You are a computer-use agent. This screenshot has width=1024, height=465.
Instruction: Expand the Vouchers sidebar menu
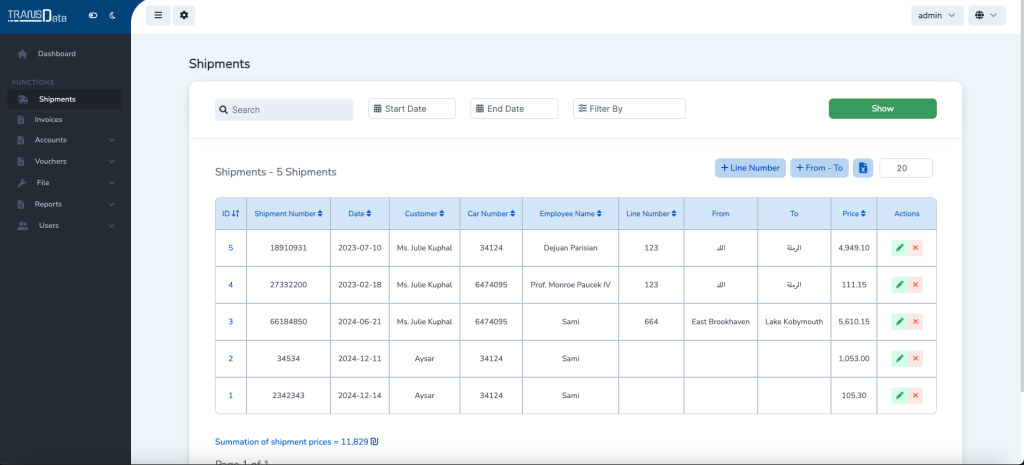pos(64,161)
